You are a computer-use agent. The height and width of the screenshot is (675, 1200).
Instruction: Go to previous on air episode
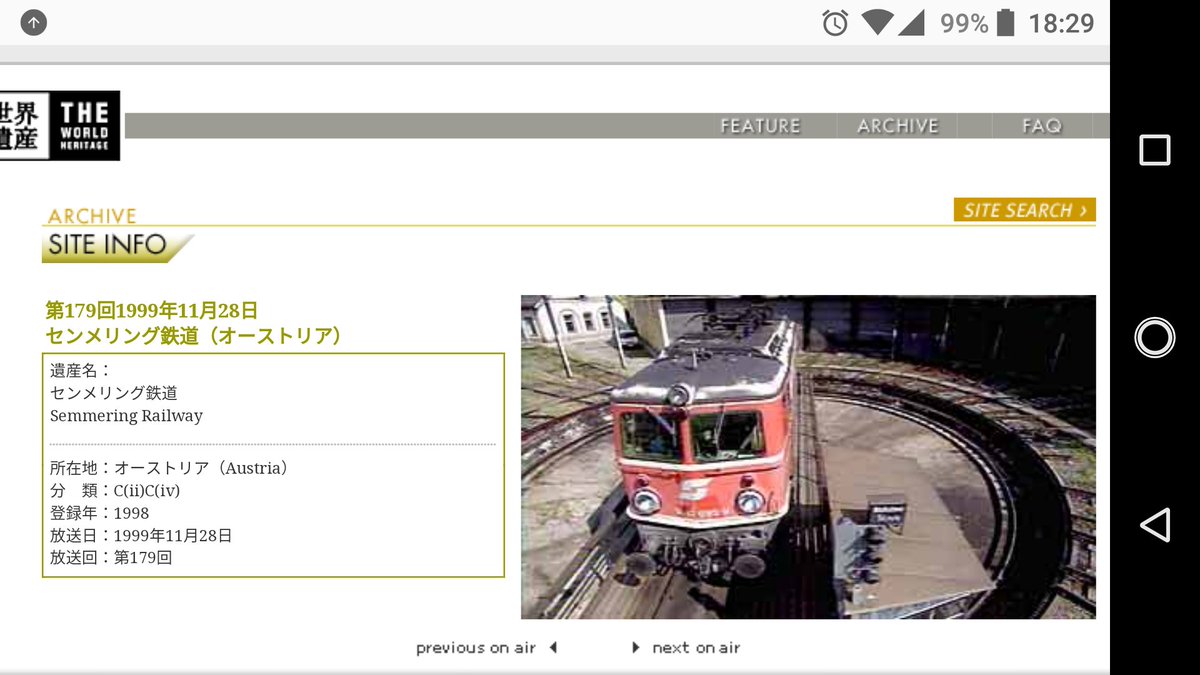click(477, 647)
